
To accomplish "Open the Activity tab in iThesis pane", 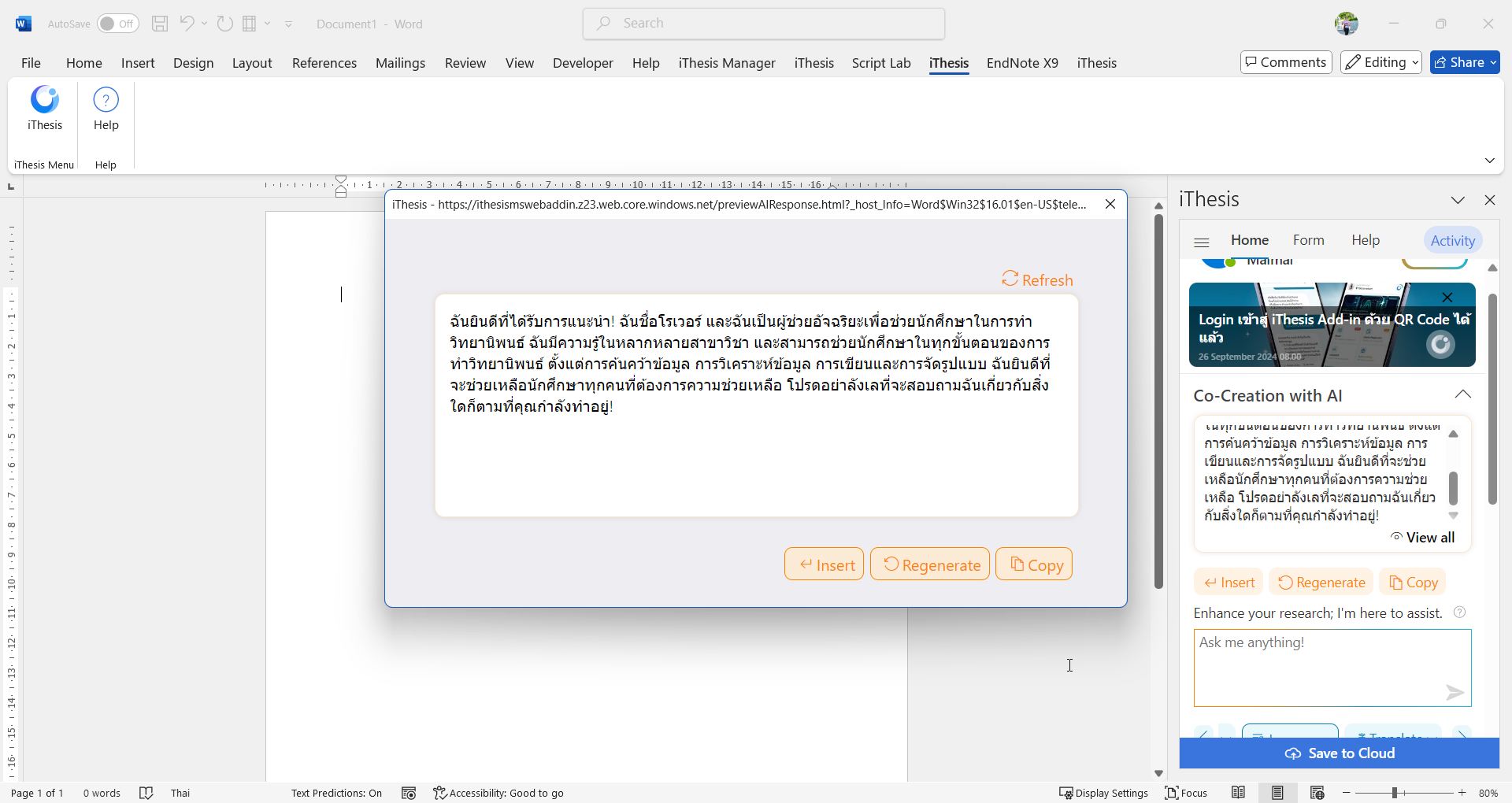I will pyautogui.click(x=1452, y=241).
